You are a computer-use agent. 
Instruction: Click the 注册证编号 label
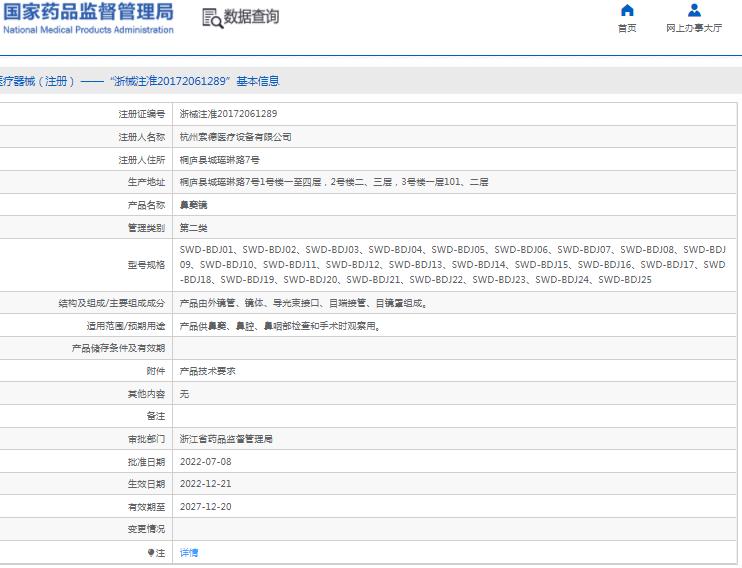[141, 114]
